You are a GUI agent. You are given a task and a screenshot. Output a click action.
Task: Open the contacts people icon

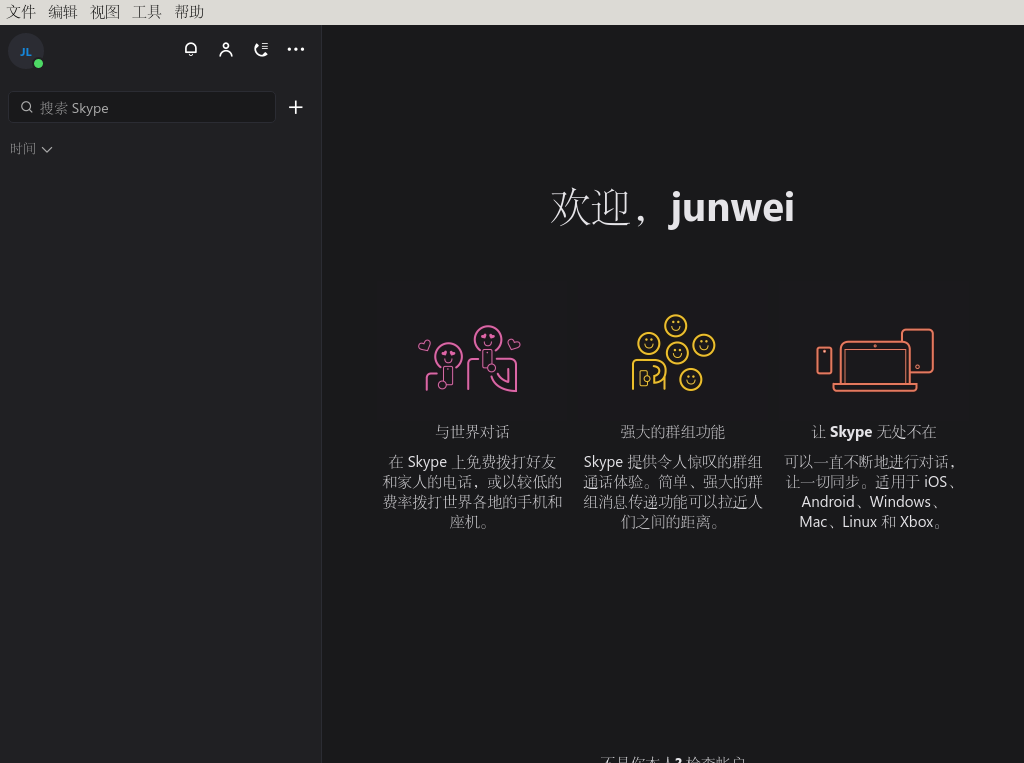(x=226, y=49)
